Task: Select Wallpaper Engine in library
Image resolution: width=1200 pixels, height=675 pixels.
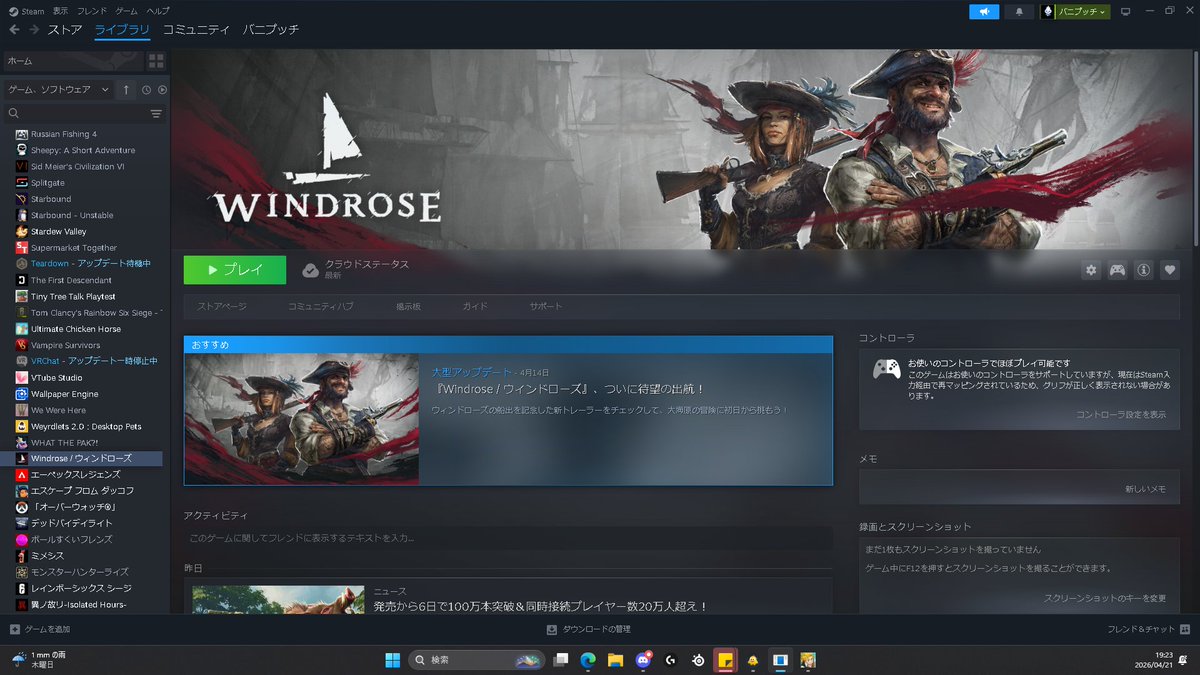Action: pos(64,394)
